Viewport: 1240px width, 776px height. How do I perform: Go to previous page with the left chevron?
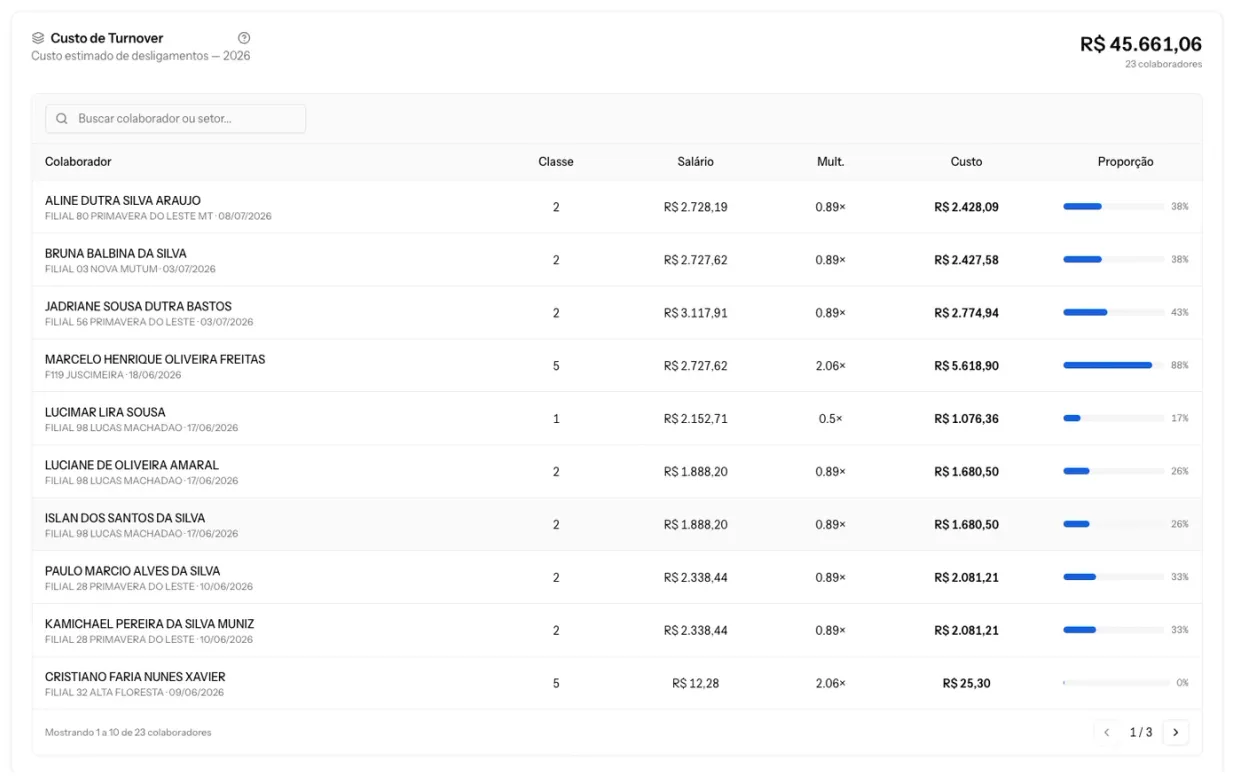pyautogui.click(x=1107, y=733)
